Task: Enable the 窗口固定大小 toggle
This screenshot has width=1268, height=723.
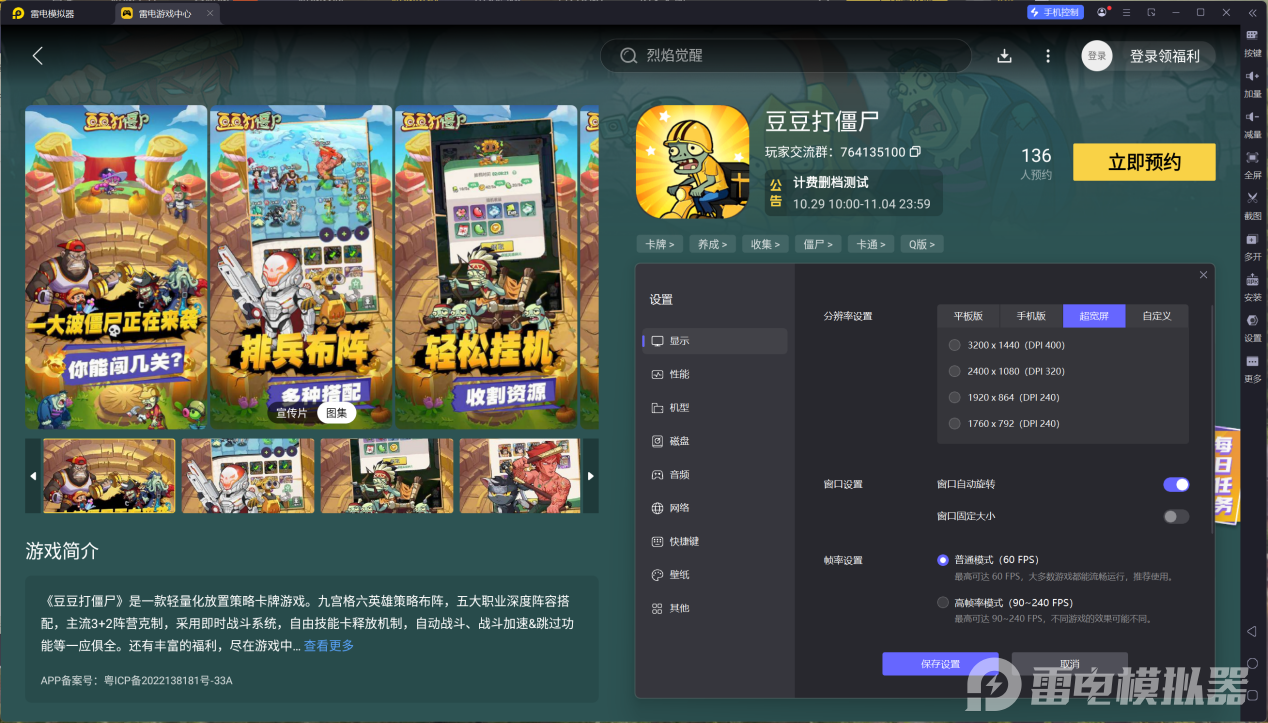Action: tap(1176, 516)
